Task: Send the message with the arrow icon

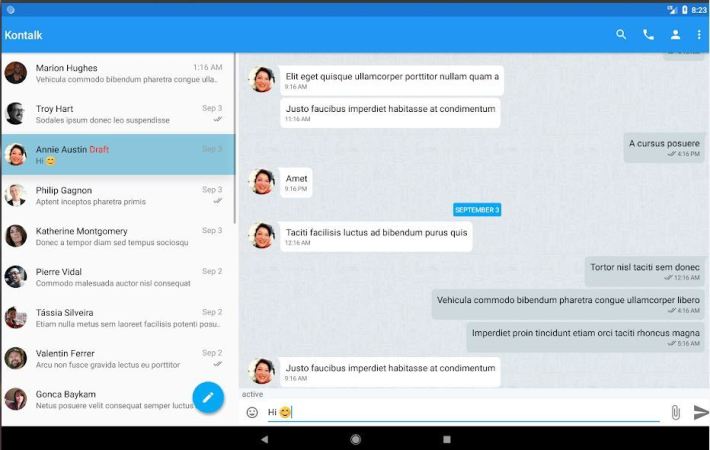Action: pos(700,412)
